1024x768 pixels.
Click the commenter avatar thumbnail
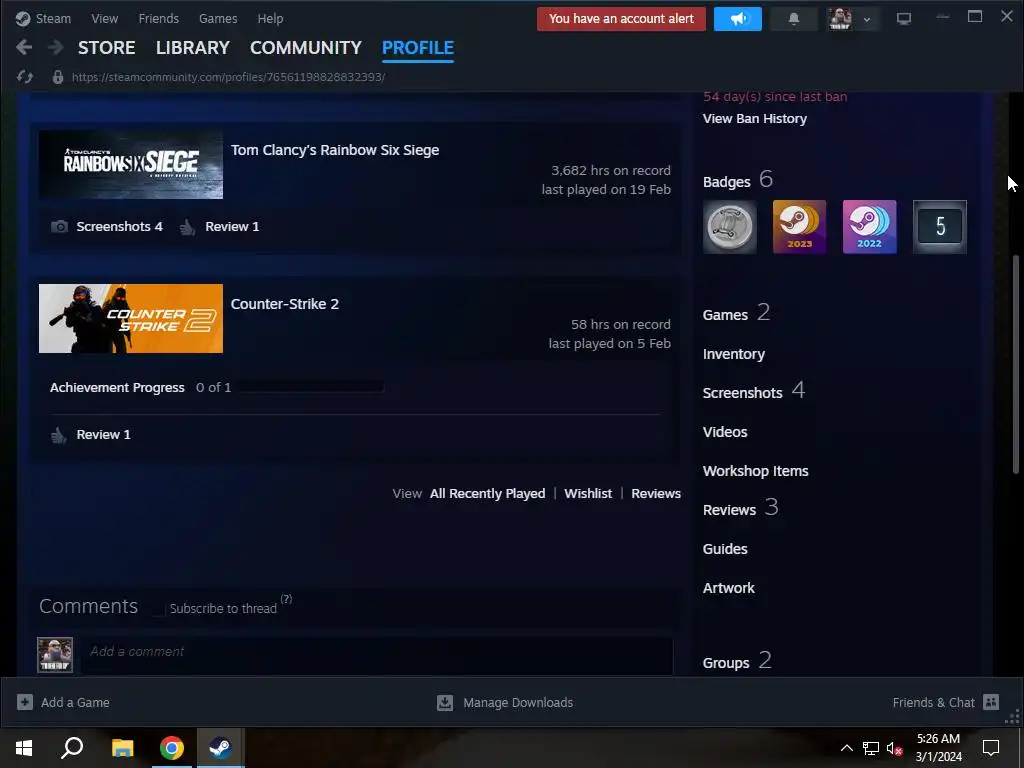click(x=55, y=655)
